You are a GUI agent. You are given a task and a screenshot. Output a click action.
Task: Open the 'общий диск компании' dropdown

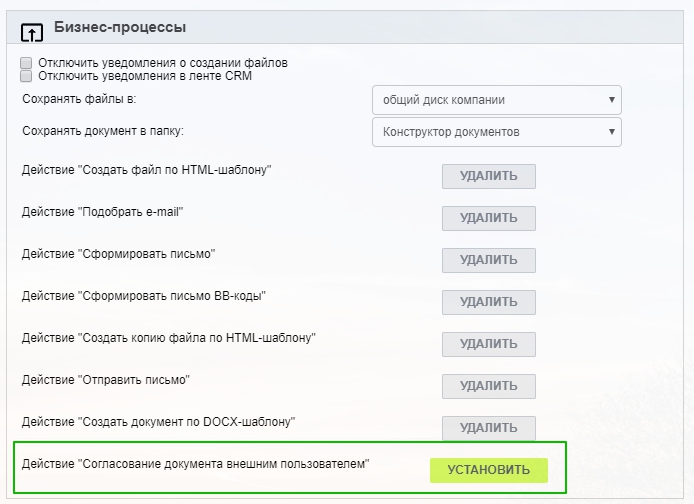pos(496,100)
